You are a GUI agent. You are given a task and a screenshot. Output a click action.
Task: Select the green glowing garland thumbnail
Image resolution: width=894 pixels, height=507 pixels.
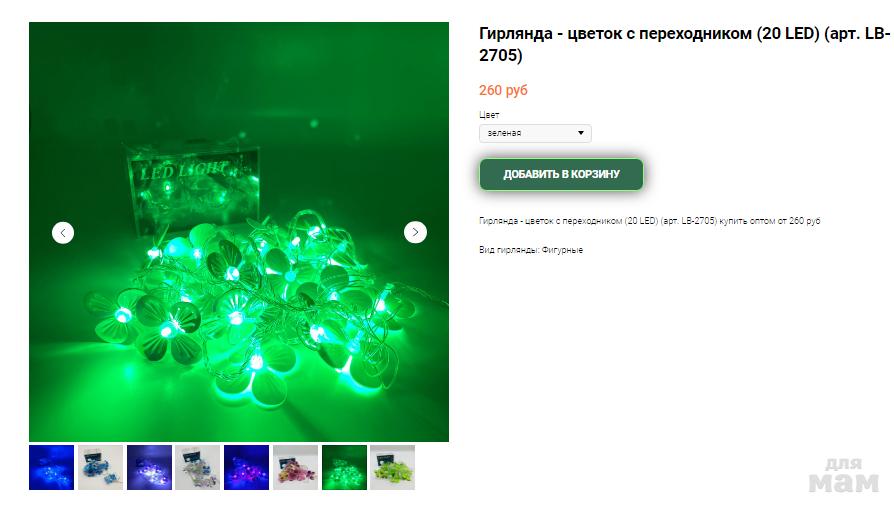click(x=344, y=468)
